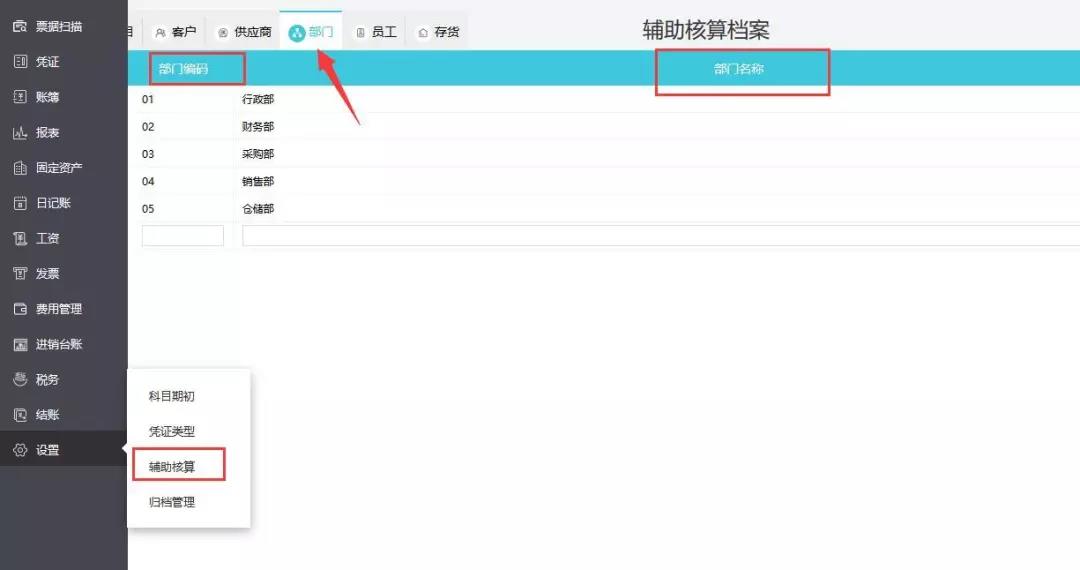
Task: Click the 发票 invoice icon
Action: click(20, 273)
